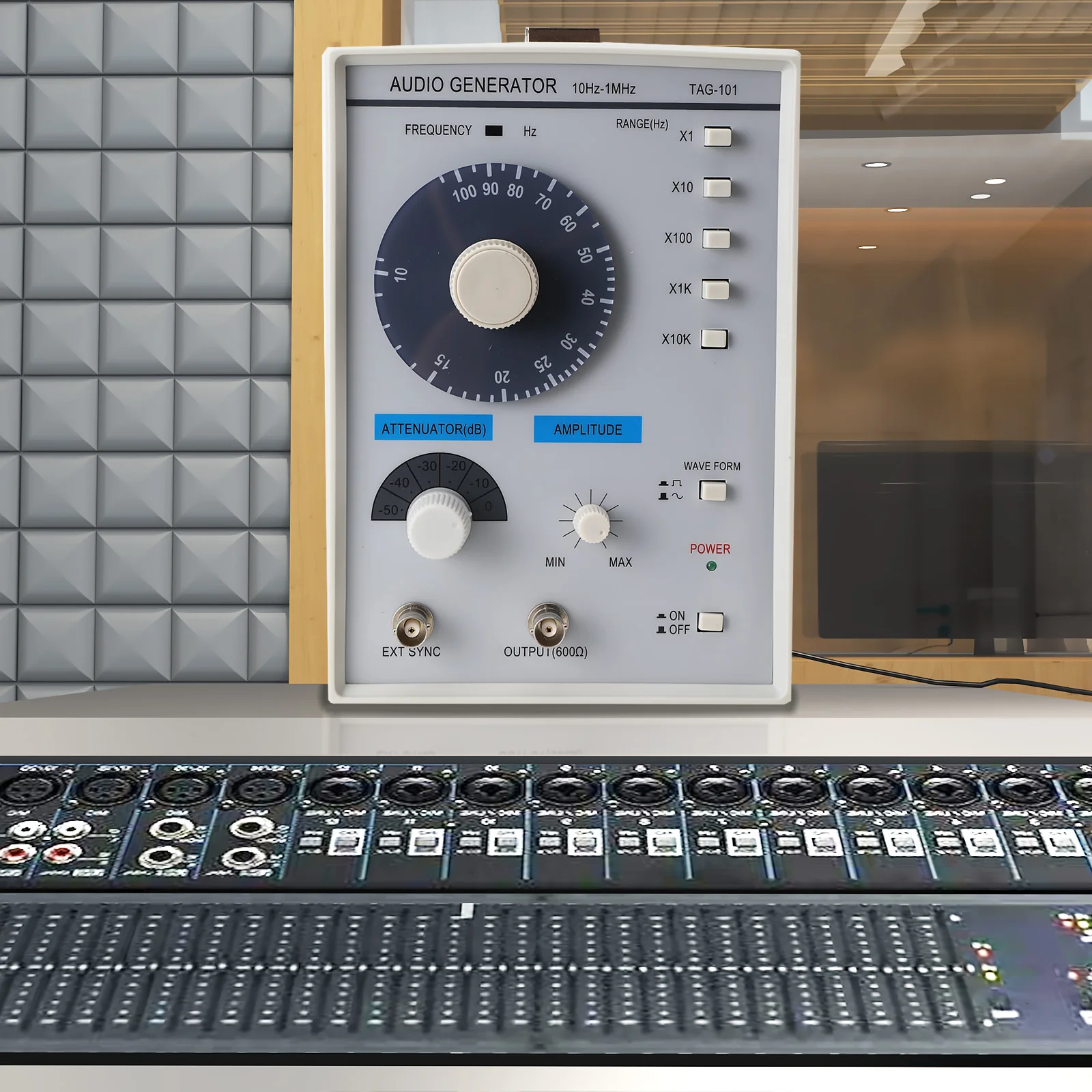Click the attenuator dB knob
The width and height of the screenshot is (1092, 1092).
438,524
